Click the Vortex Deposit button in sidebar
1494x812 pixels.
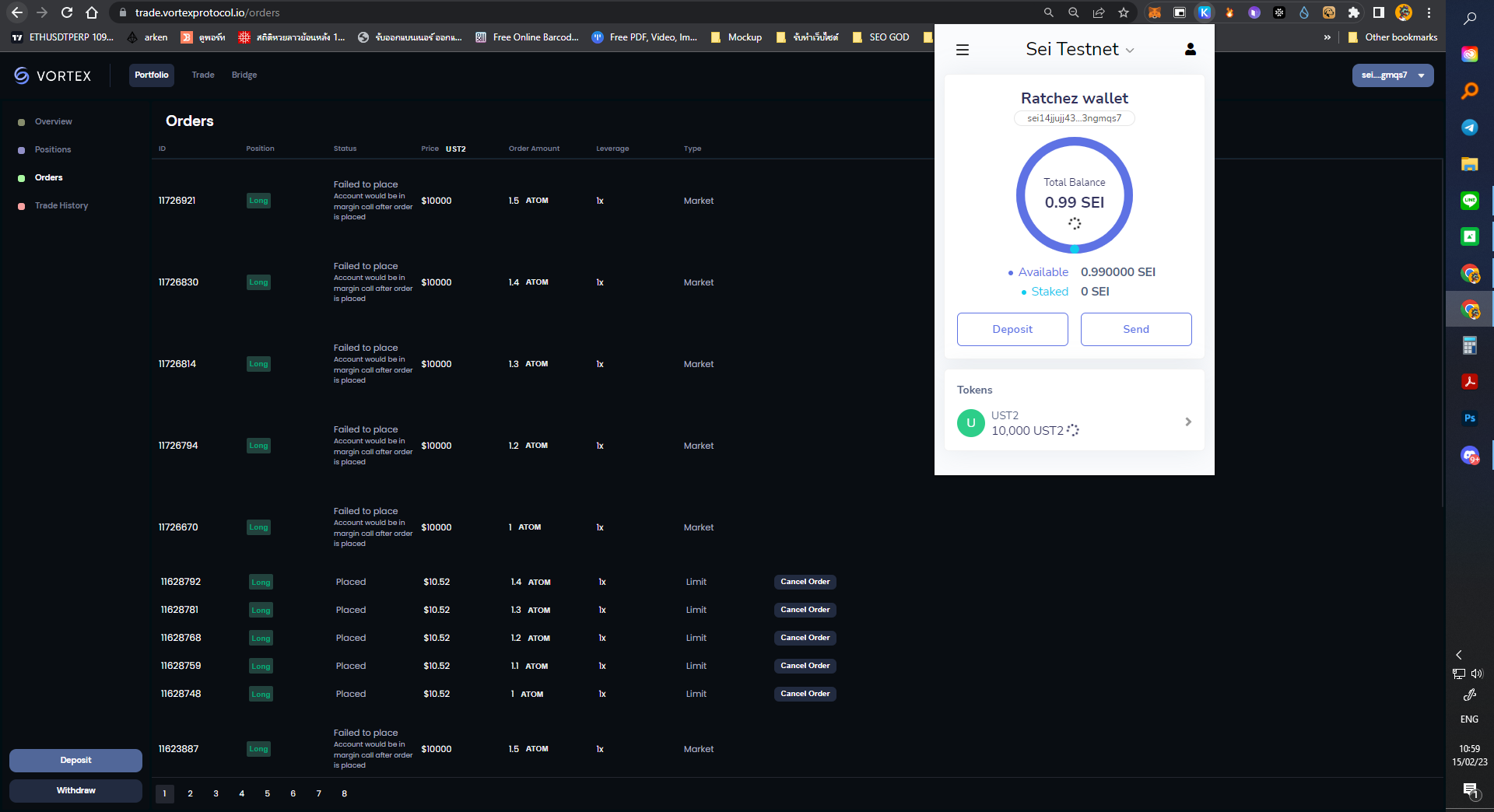click(x=75, y=761)
